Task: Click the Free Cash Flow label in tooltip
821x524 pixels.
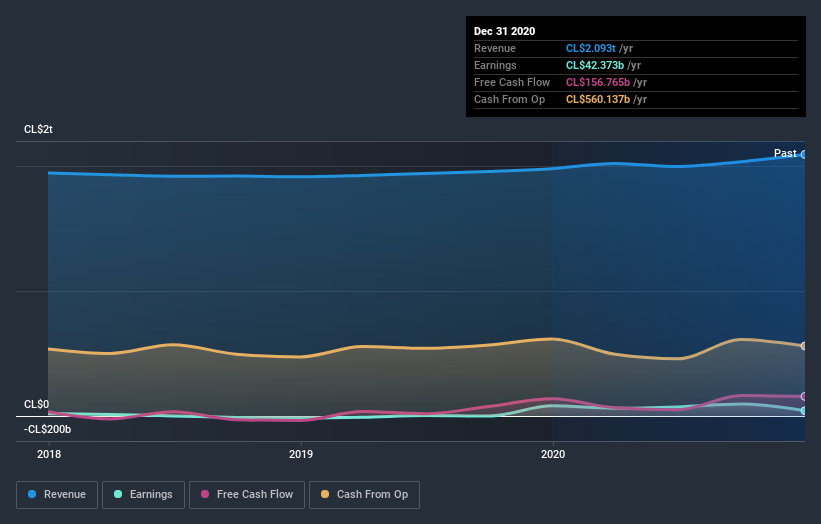Action: (x=512, y=82)
